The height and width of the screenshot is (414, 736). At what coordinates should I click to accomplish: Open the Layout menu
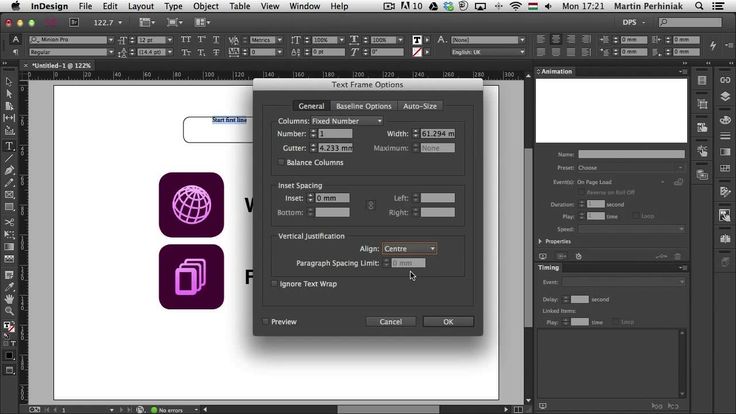(141, 6)
